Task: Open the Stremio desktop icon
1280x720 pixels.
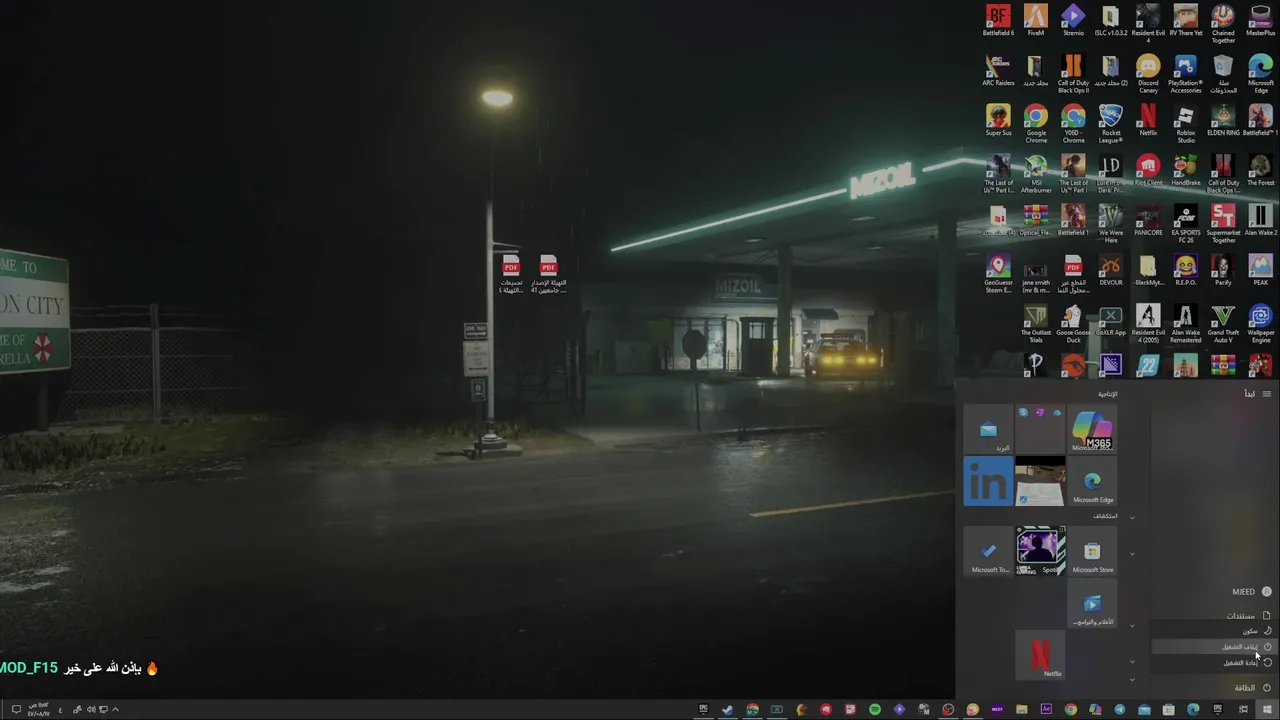Action: coord(1073,20)
